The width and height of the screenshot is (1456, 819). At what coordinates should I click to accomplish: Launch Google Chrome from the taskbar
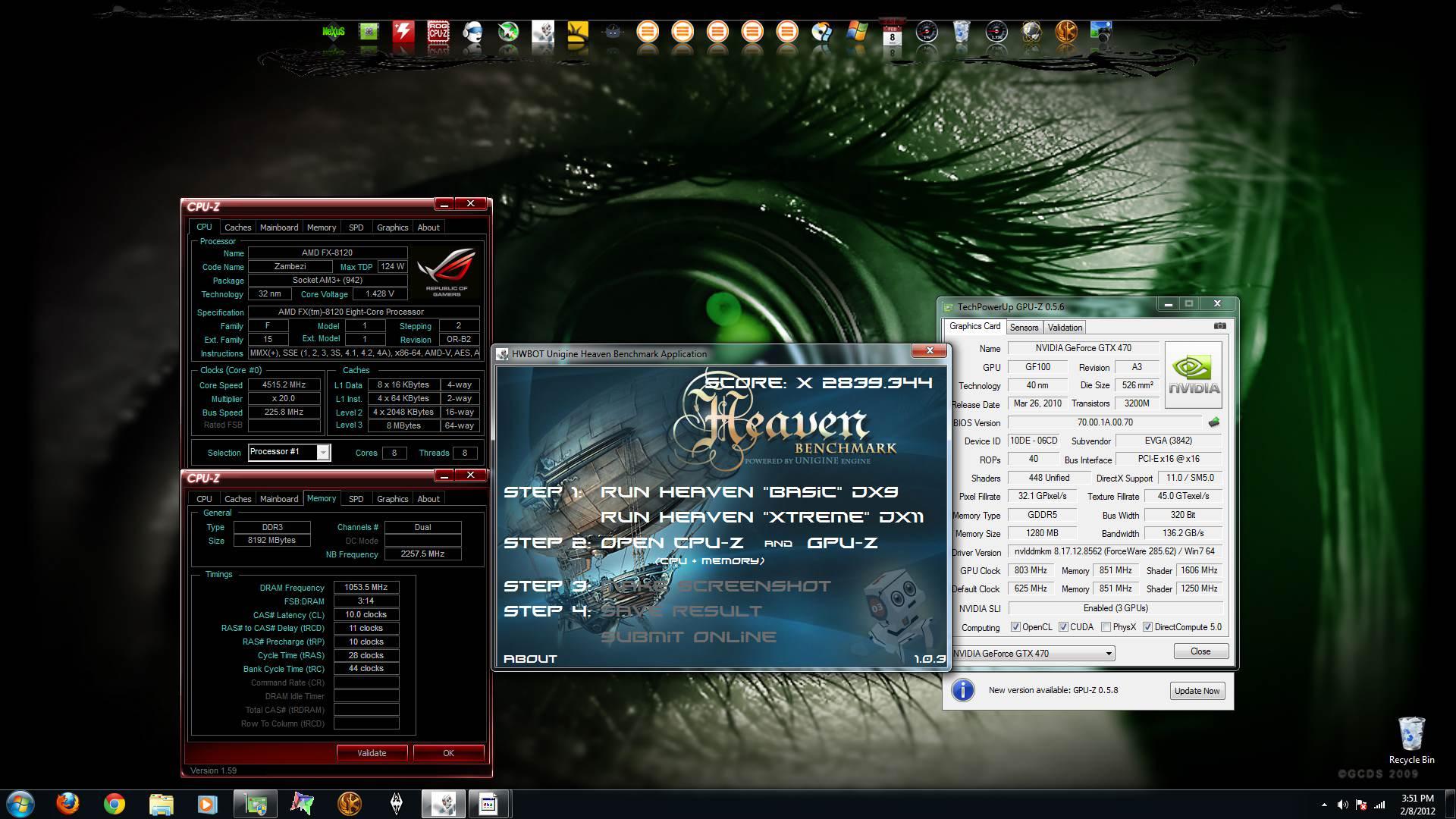[x=114, y=804]
